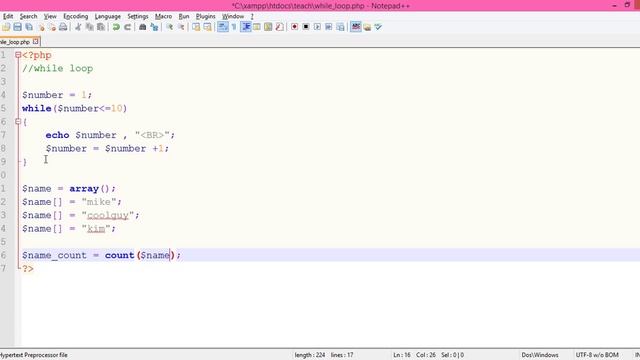
Task: Click the Close document toolbar icon
Action: [41, 27]
